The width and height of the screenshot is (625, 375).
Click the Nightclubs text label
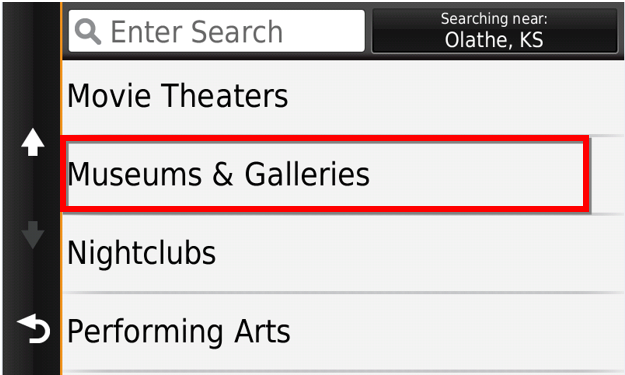(142, 253)
